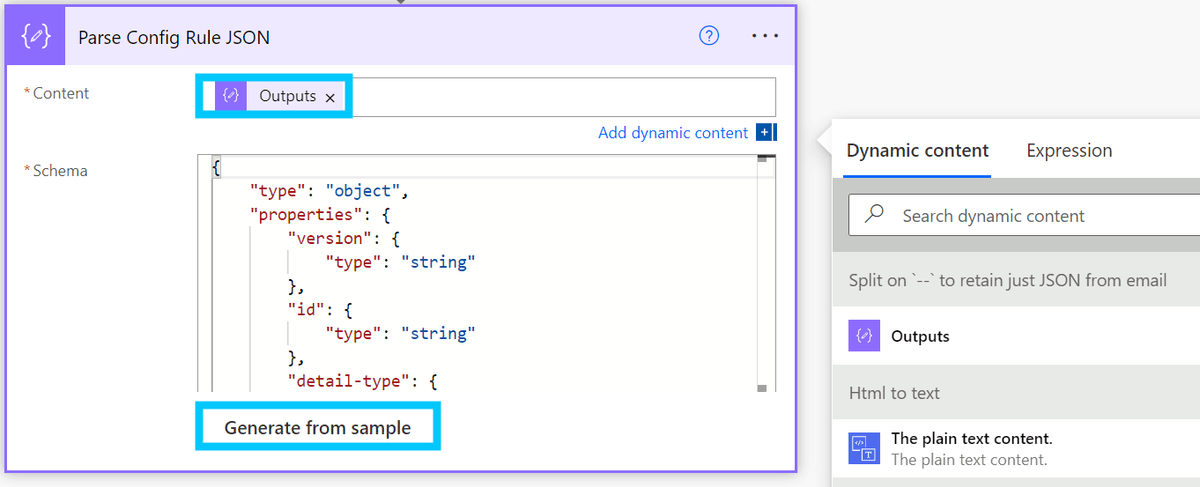Image resolution: width=1200 pixels, height=487 pixels.
Task: Click the Outputs token icon in Content field
Action: [x=231, y=96]
